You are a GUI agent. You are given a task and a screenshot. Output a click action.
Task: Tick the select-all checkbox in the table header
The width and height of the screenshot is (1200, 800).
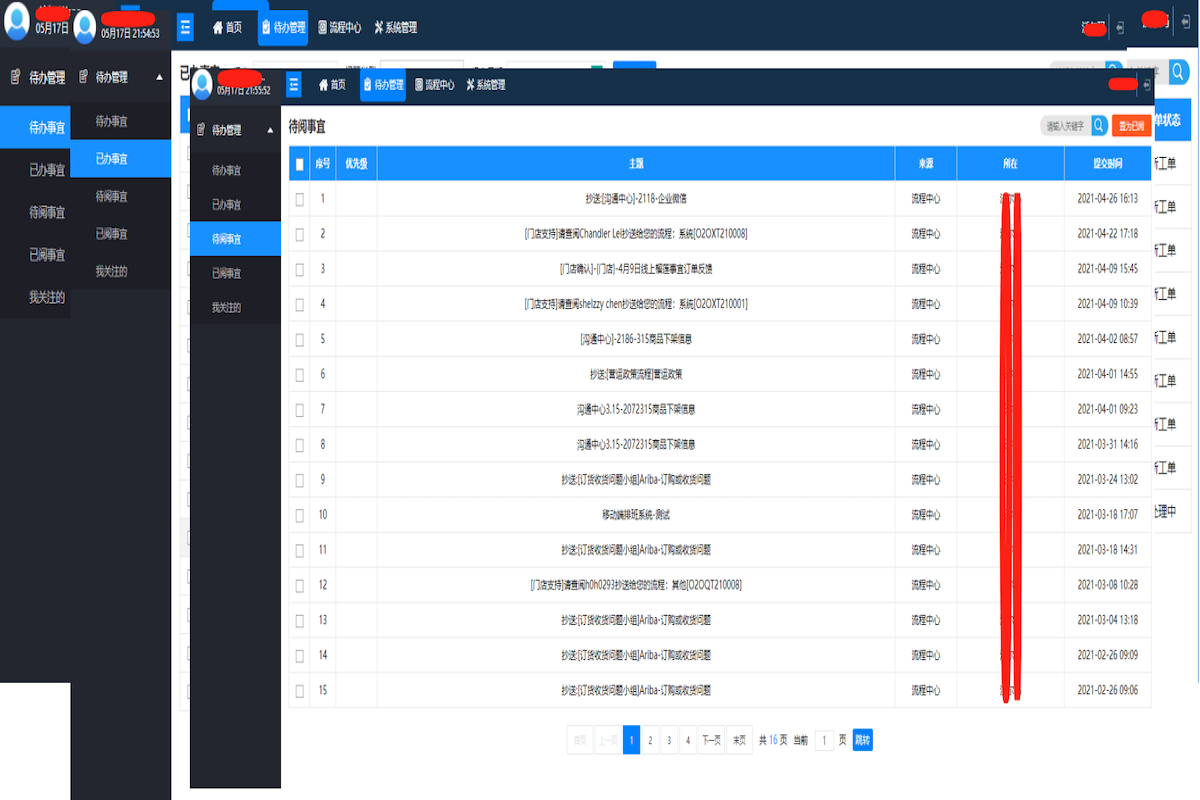[299, 164]
